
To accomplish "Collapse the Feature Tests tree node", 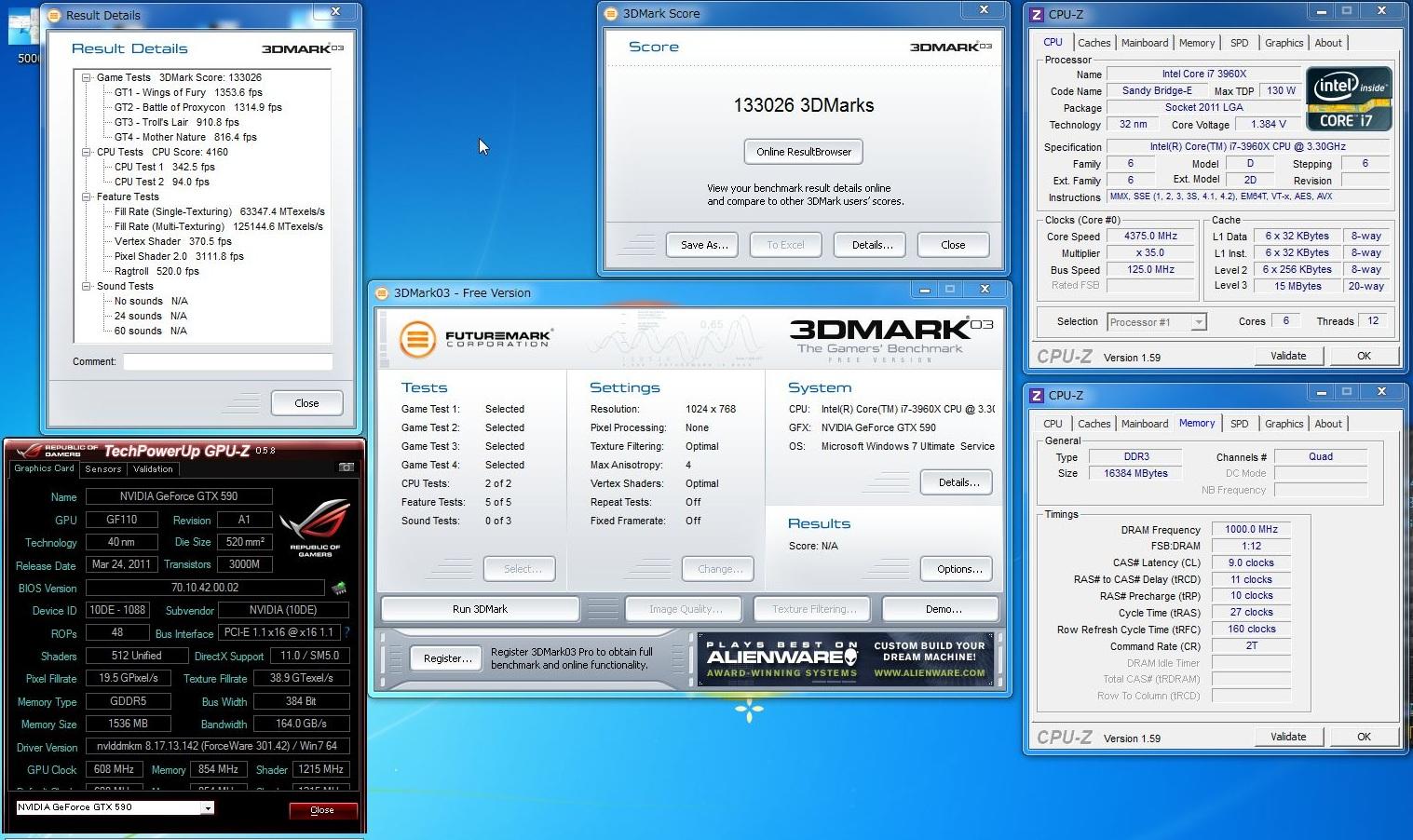I will pyautogui.click(x=87, y=196).
